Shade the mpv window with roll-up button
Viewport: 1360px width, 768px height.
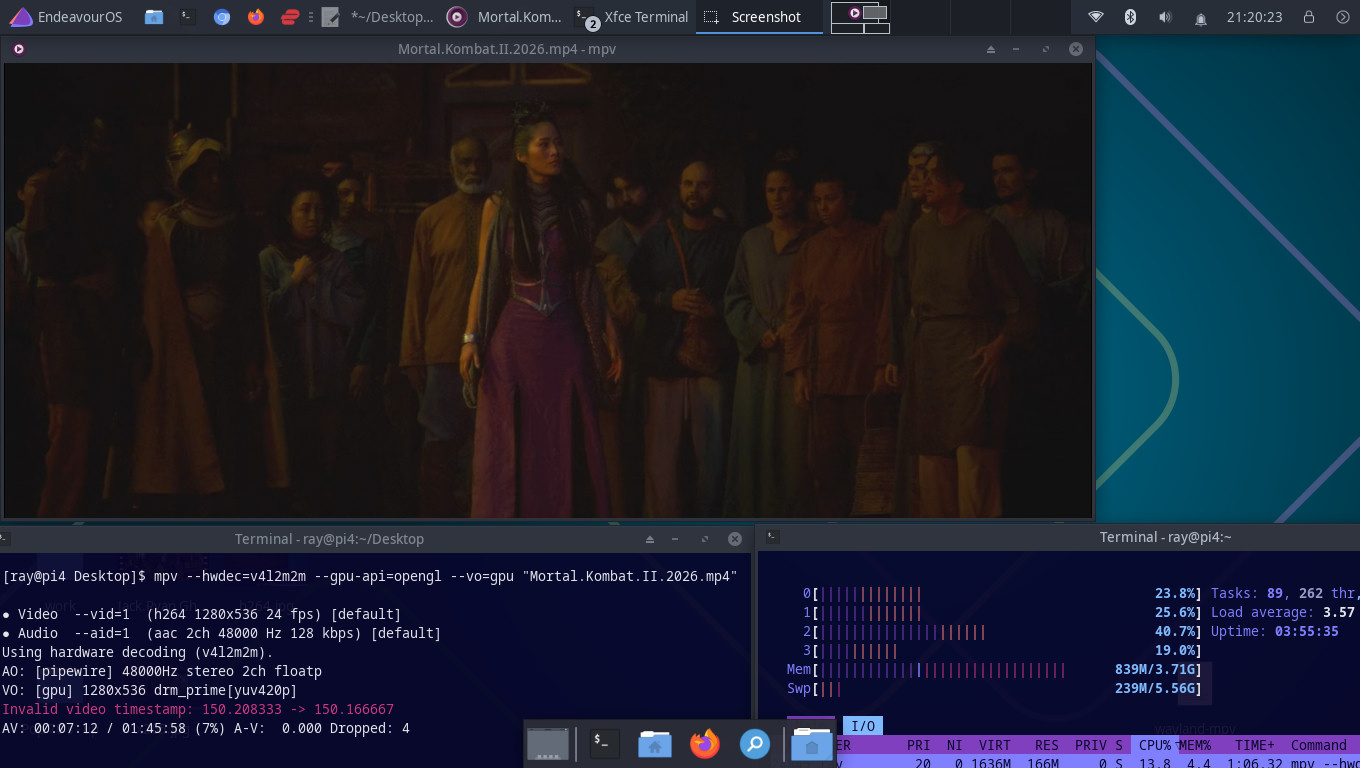[x=991, y=49]
